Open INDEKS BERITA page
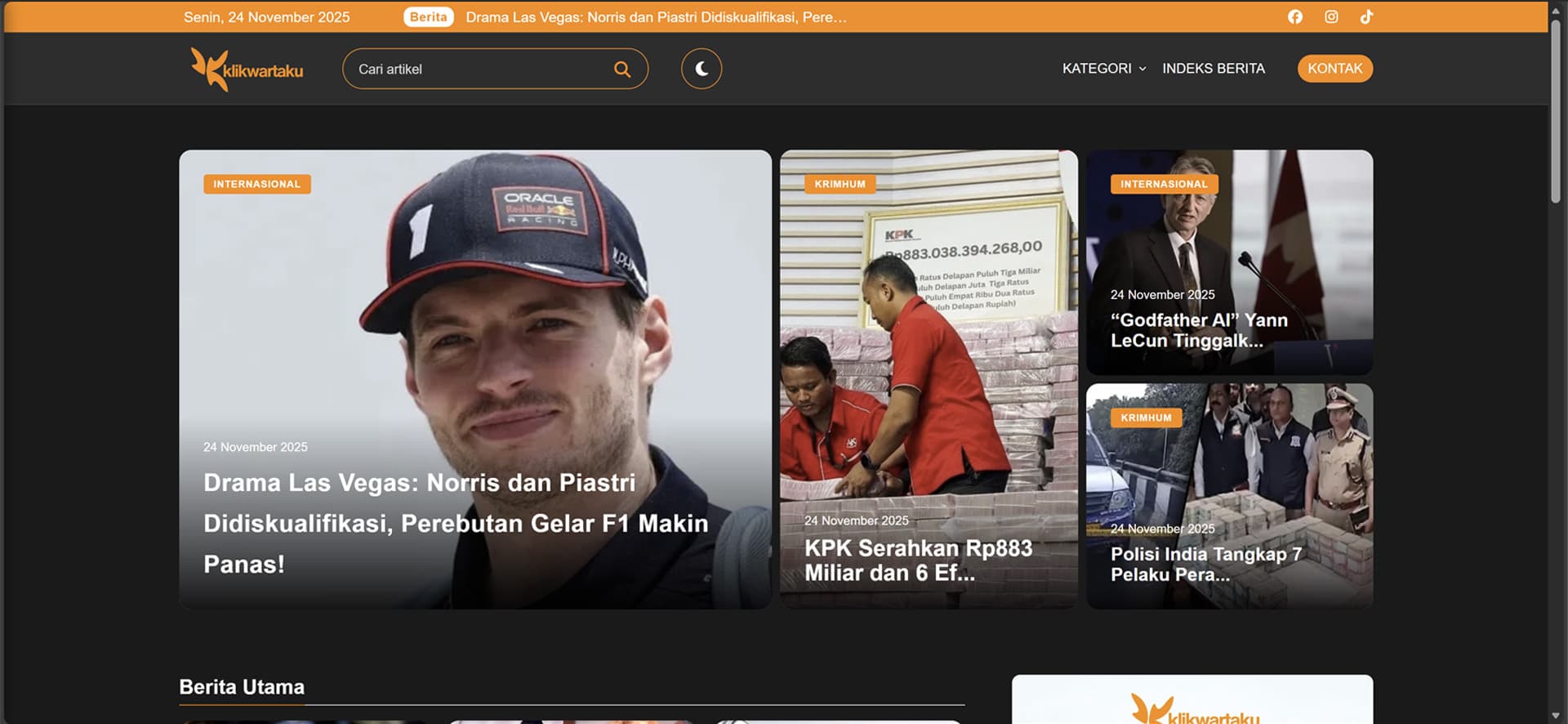Image resolution: width=1568 pixels, height=724 pixels. tap(1214, 69)
